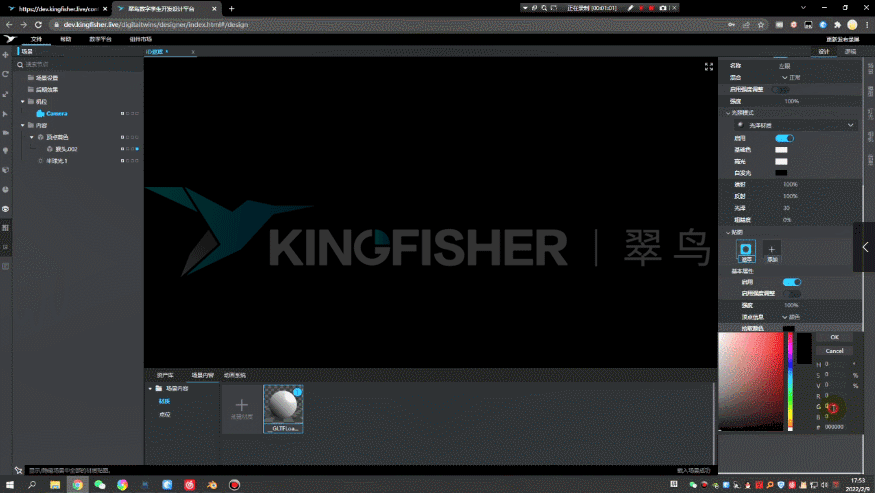Select 材质 in bottom panel list
The image size is (875, 493).
pyautogui.click(x=164, y=401)
